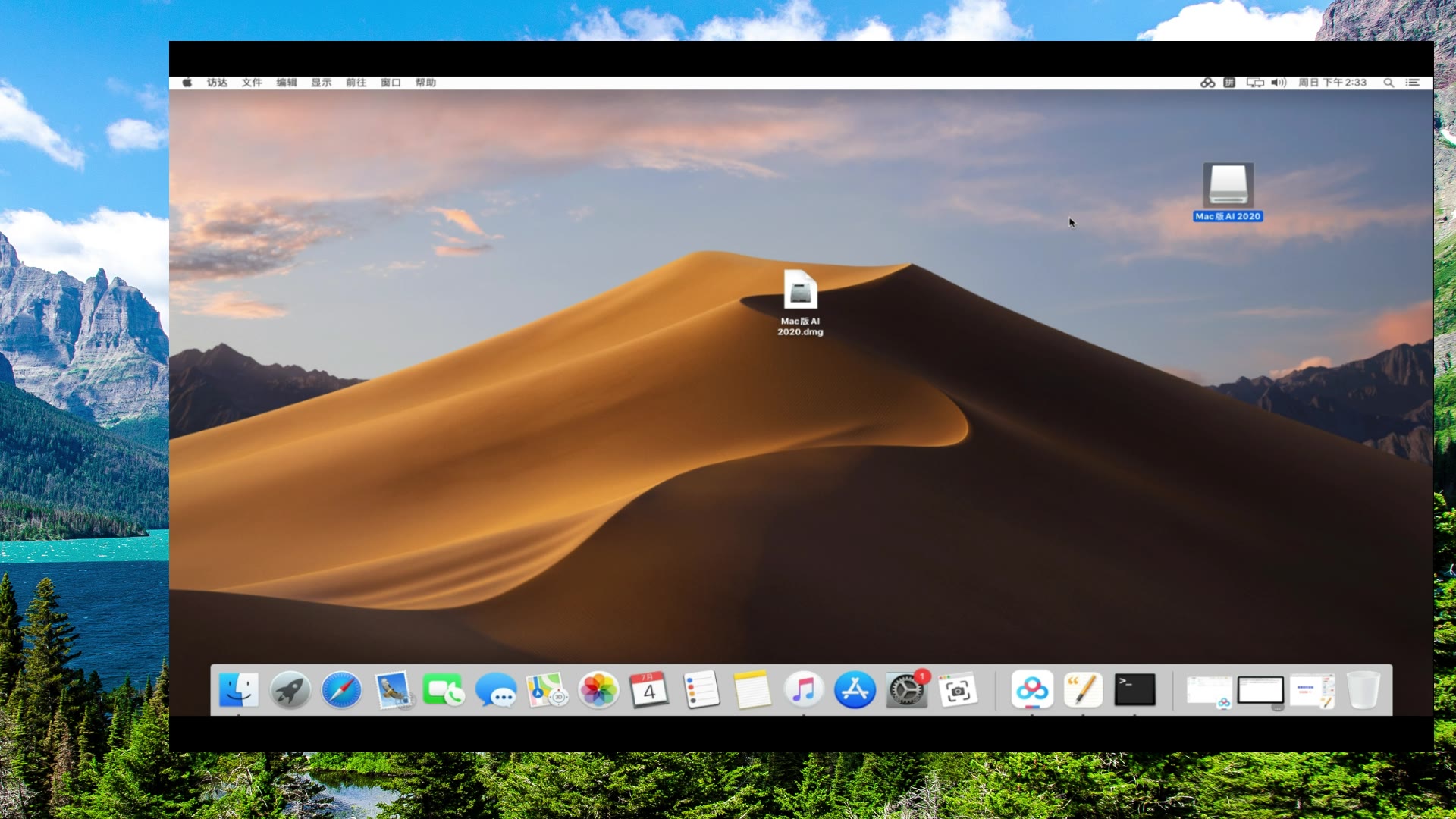Open the Screenshot app in Dock
The width and height of the screenshot is (1456, 819).
[x=958, y=690]
